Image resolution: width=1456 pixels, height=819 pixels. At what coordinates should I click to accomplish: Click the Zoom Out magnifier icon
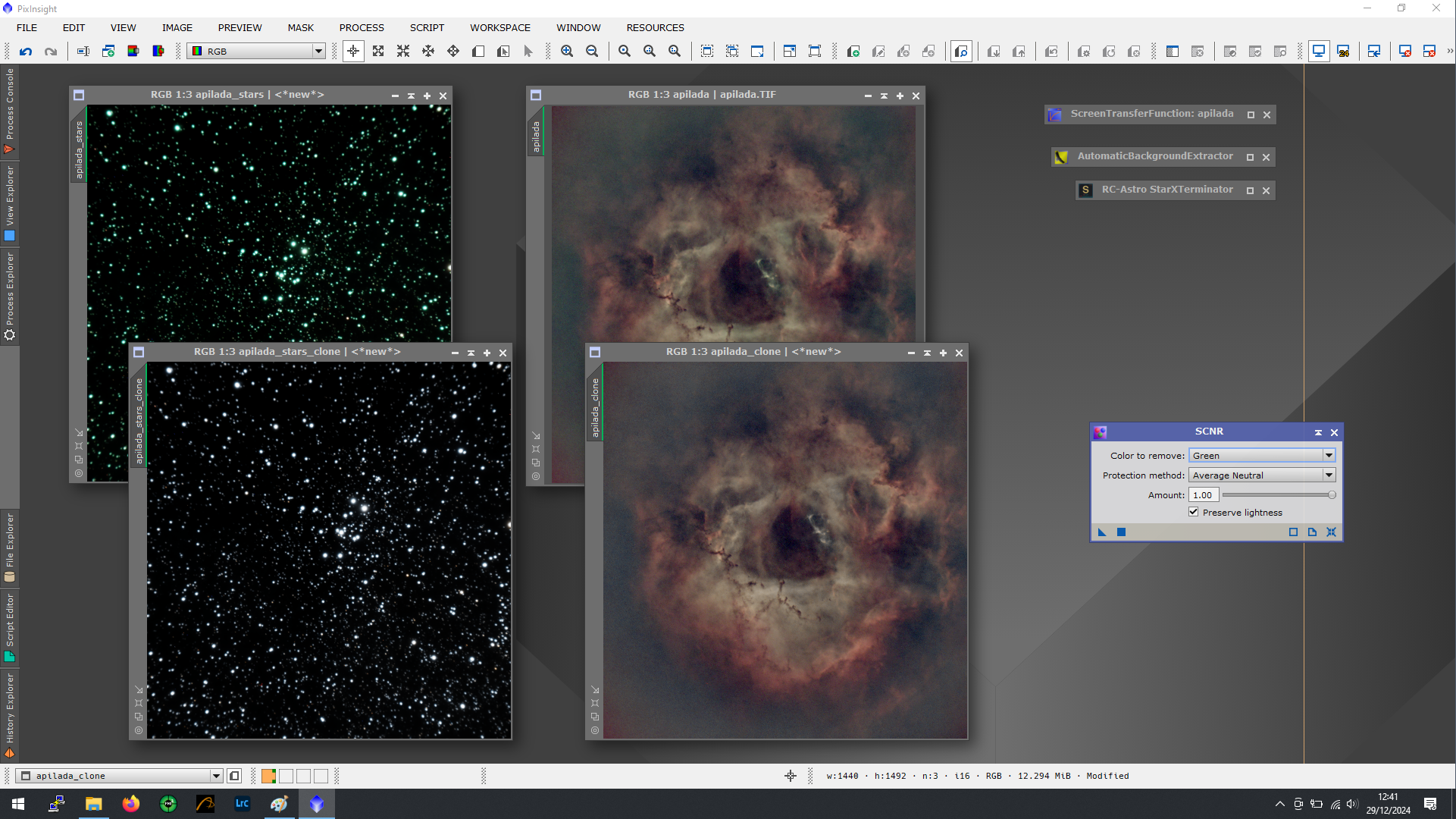click(x=592, y=52)
